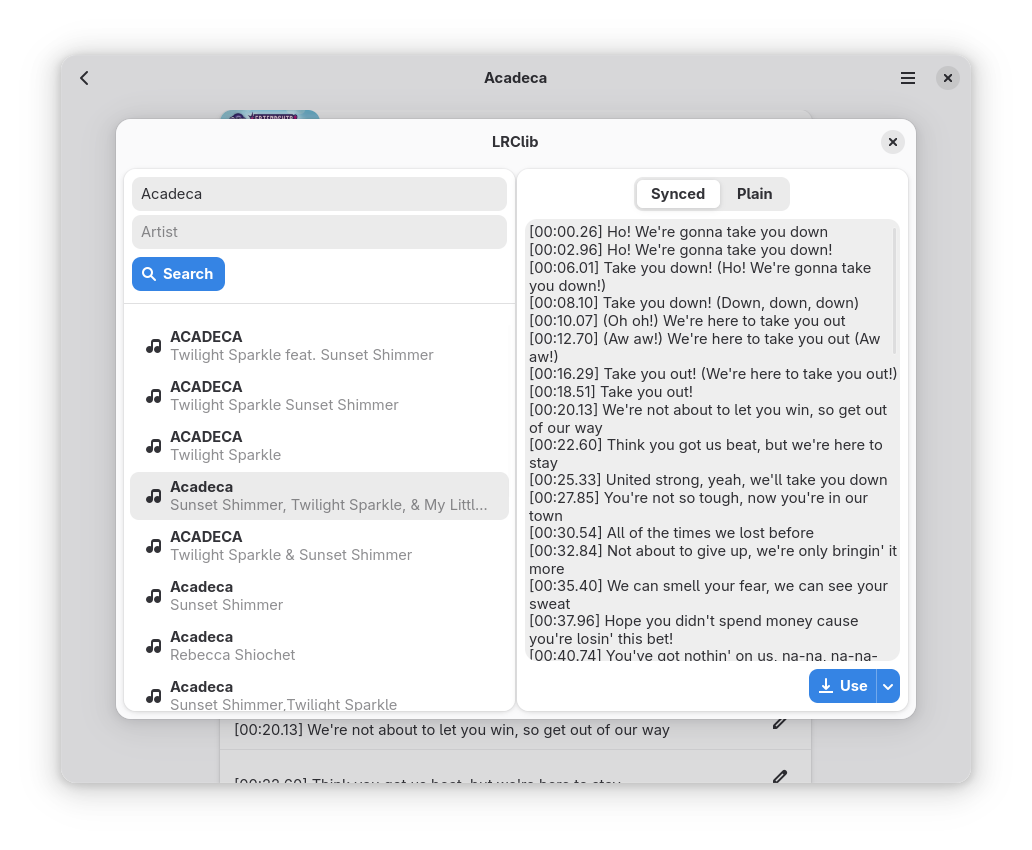Close the LRClib dialog
This screenshot has height=850, width=1032.
pyautogui.click(x=892, y=142)
